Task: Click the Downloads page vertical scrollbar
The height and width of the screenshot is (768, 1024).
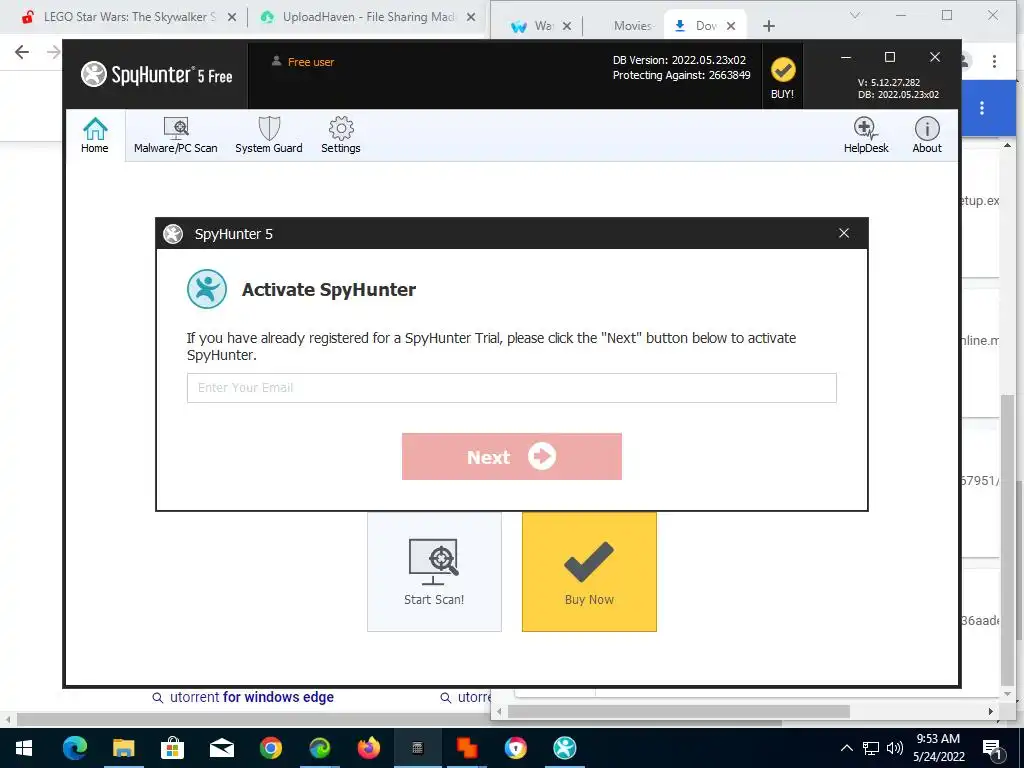Action: coord(1008,539)
